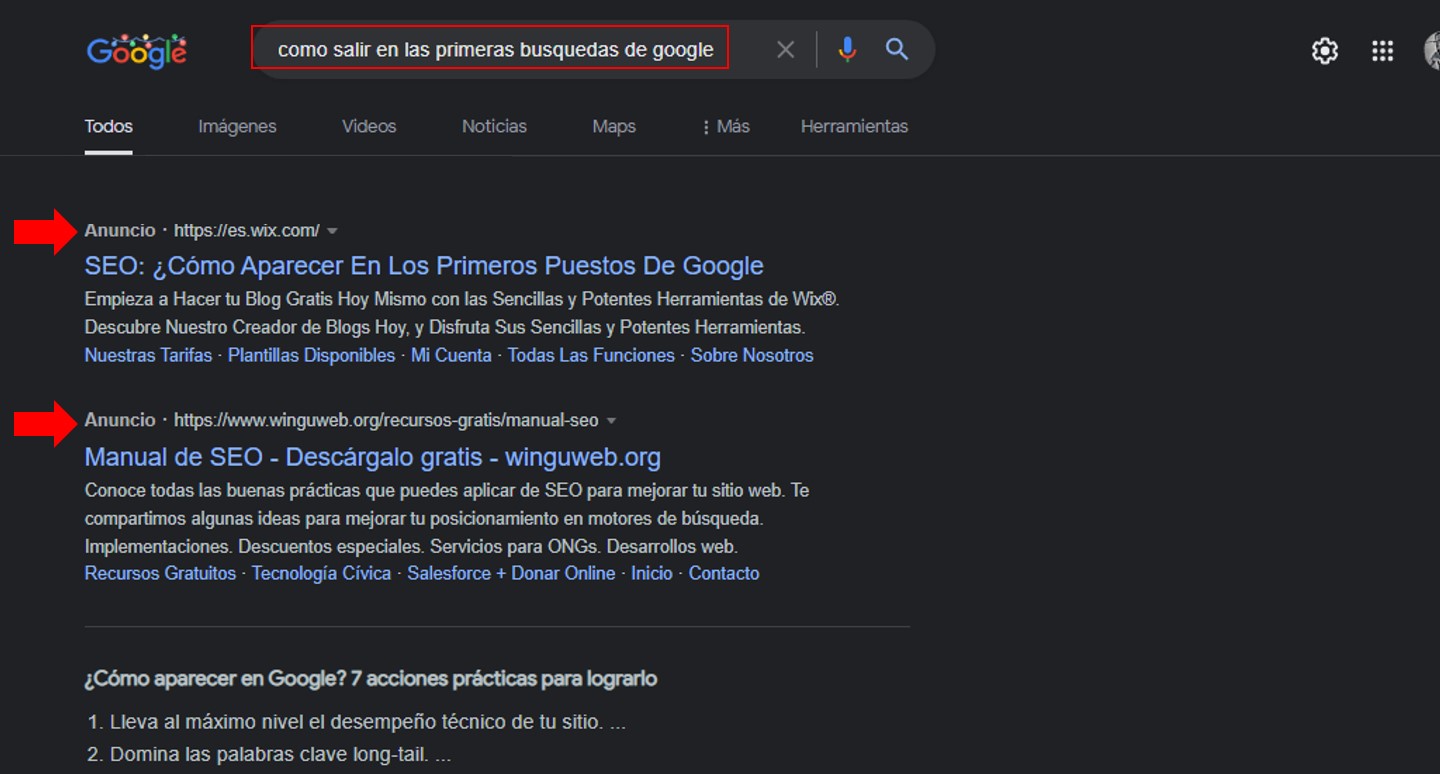Switch to the Imágenes tab
Screen dimensions: 1440x774
click(237, 126)
